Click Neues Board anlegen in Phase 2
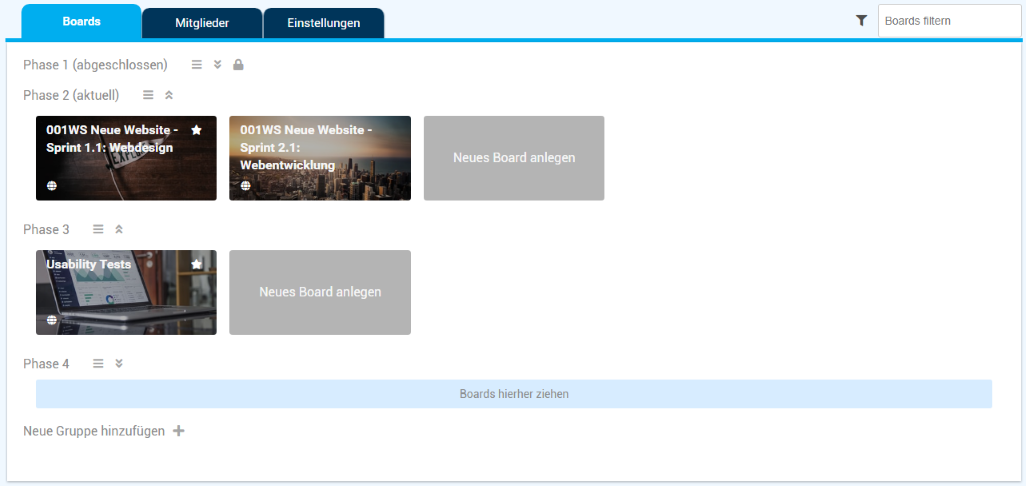 coord(514,158)
